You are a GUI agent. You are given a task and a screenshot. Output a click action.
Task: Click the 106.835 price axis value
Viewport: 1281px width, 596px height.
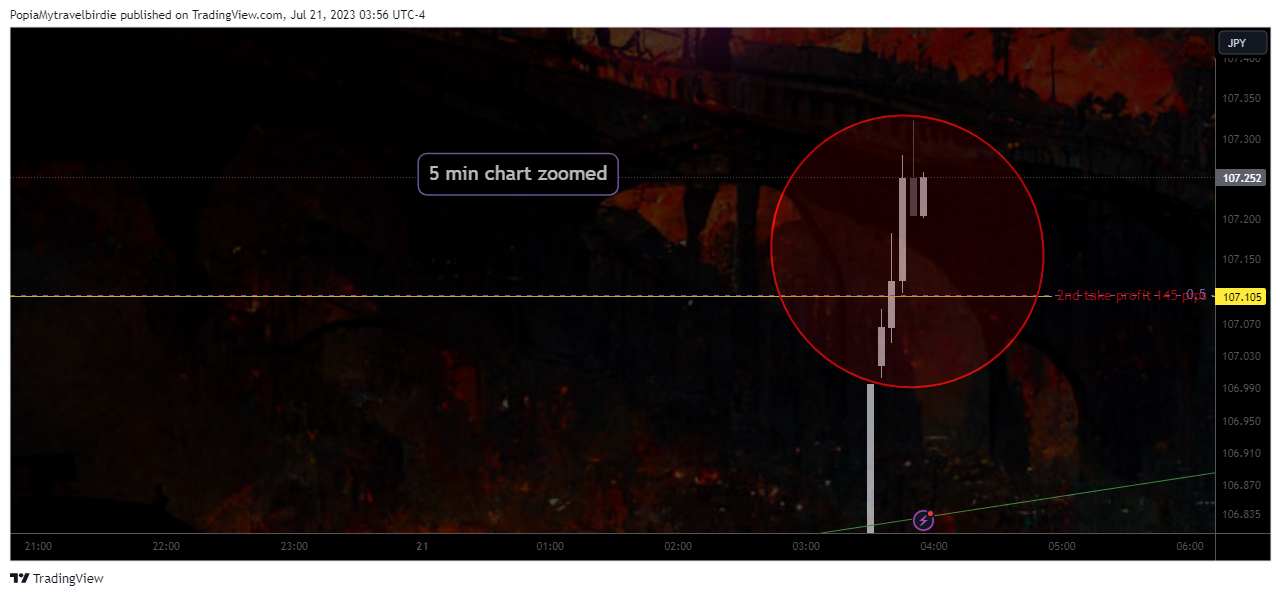click(x=1241, y=514)
